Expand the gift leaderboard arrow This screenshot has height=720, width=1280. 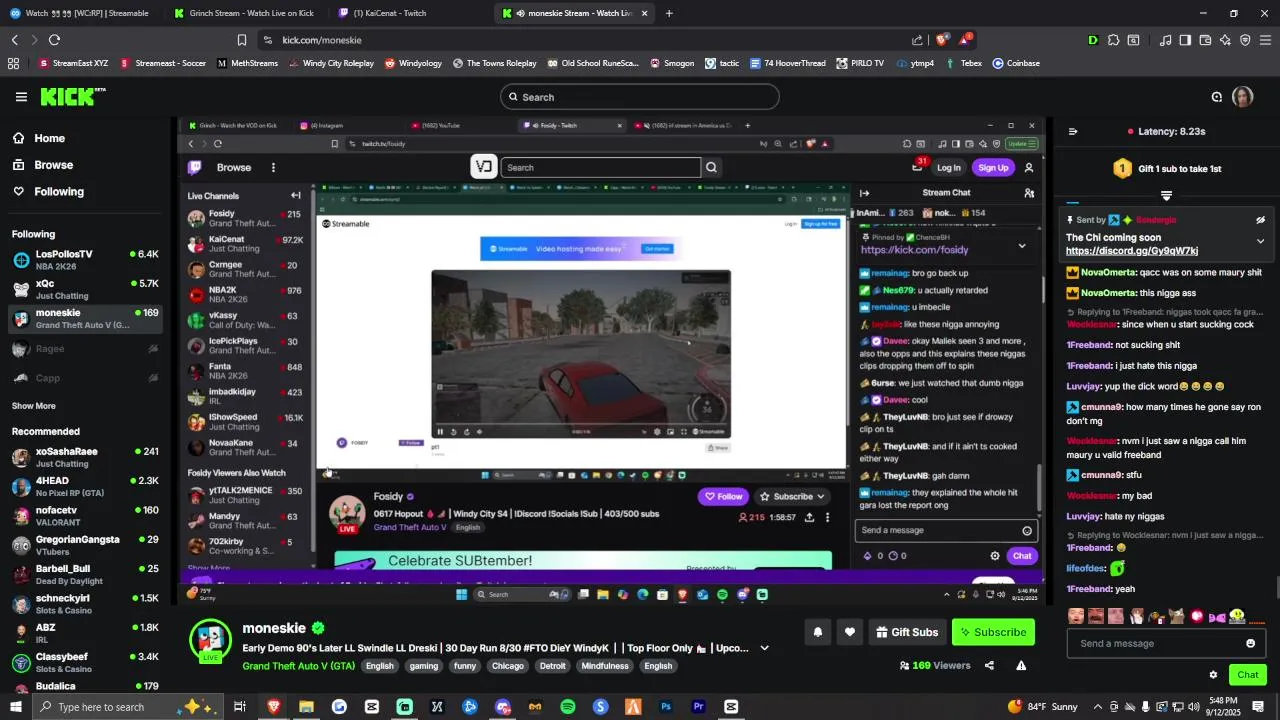click(1166, 195)
